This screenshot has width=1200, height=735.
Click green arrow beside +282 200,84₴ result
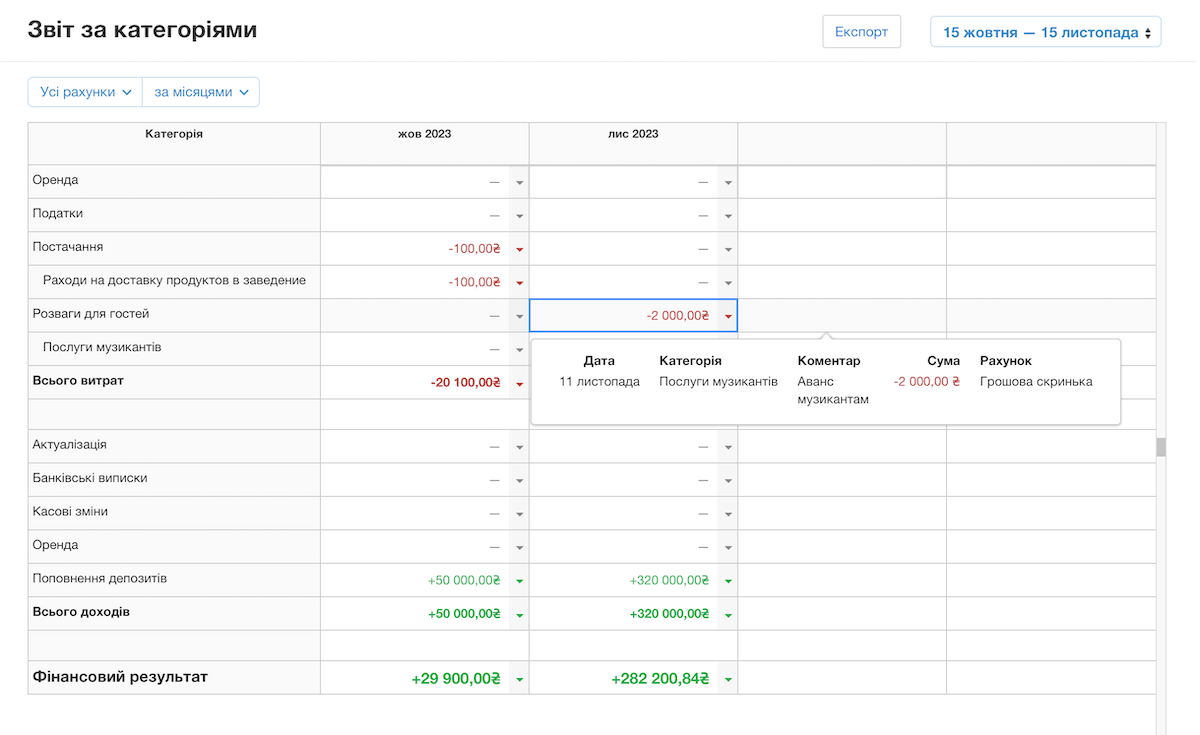tap(728, 679)
